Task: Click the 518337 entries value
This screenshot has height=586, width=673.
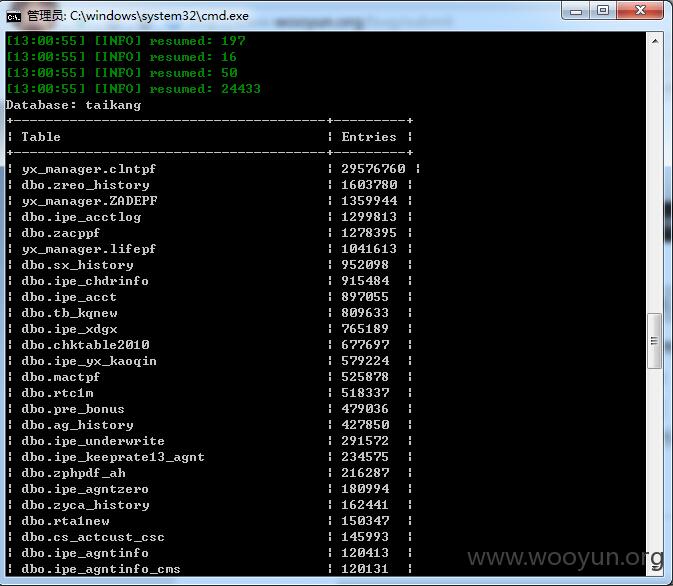Action: [365, 393]
